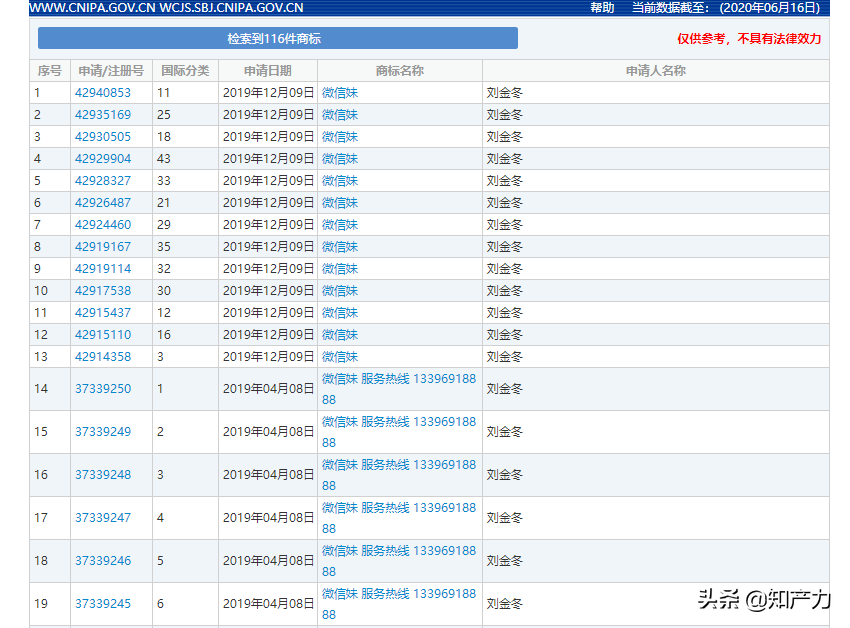Click the 申请人名称 column header
This screenshot has width=850, height=628.
coord(656,71)
